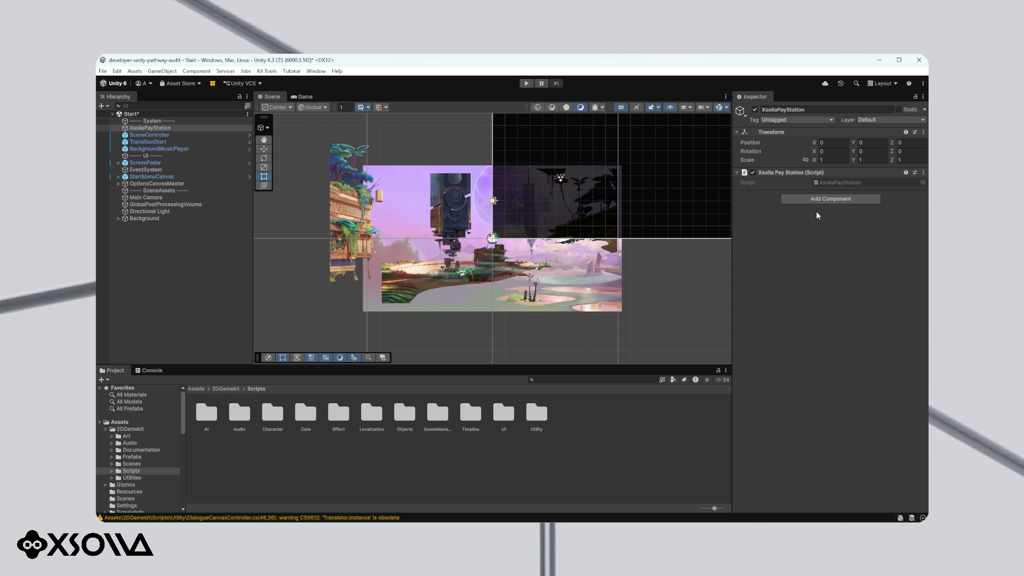Switch to the Console tab
Viewport: 1024px width, 576px height.
click(x=149, y=370)
